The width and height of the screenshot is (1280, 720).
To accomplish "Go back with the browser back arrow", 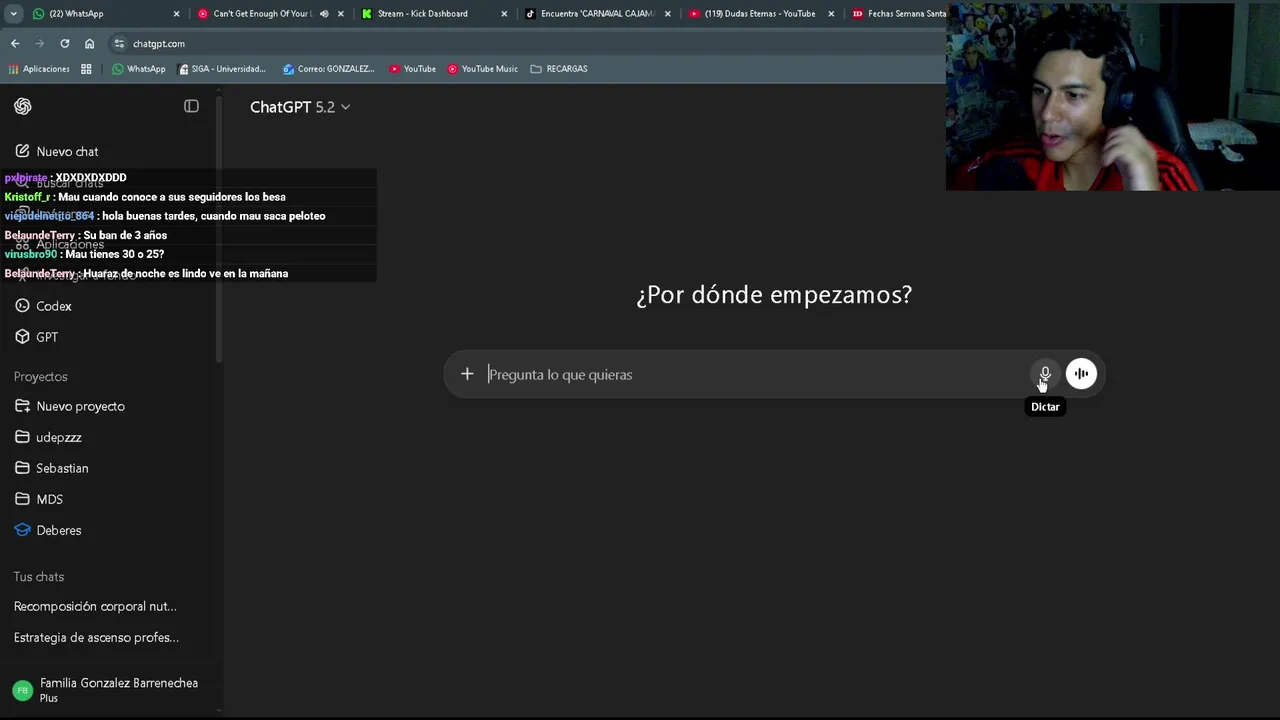I will [x=15, y=44].
